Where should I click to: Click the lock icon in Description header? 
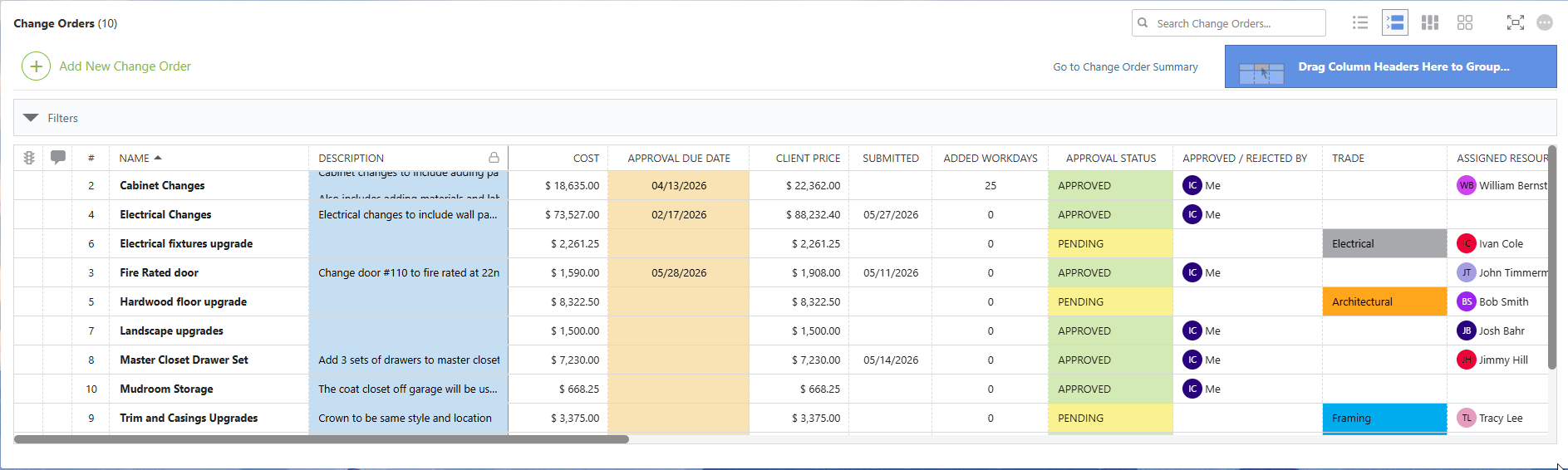click(x=494, y=158)
